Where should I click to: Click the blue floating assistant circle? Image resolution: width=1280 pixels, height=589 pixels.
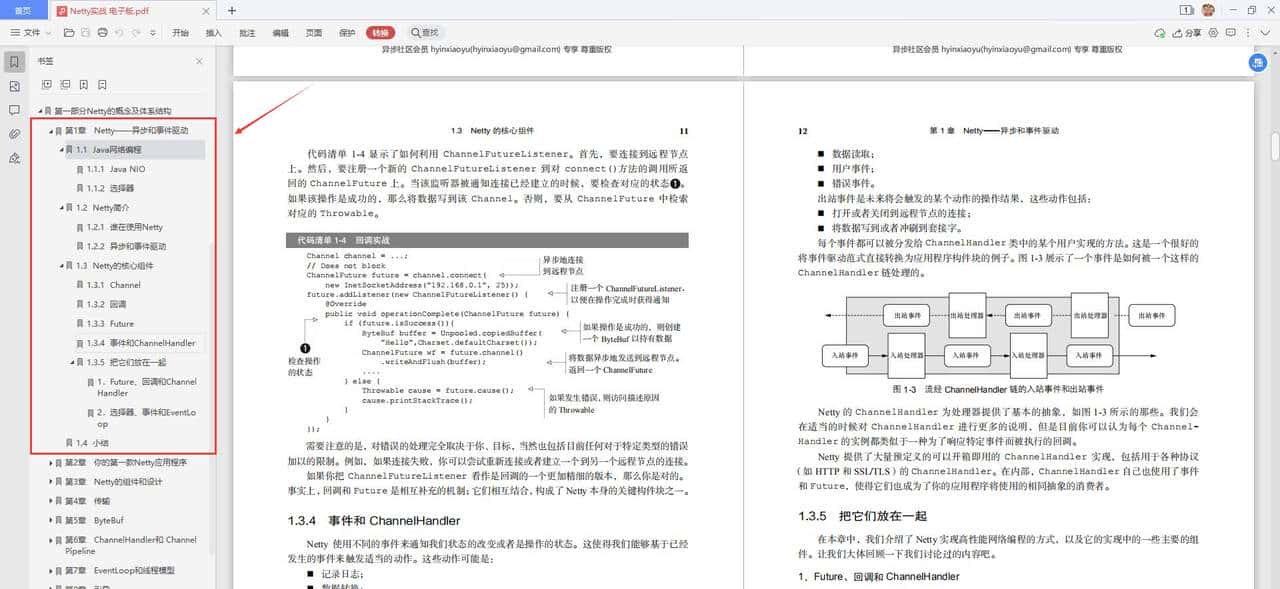pos(1257,62)
